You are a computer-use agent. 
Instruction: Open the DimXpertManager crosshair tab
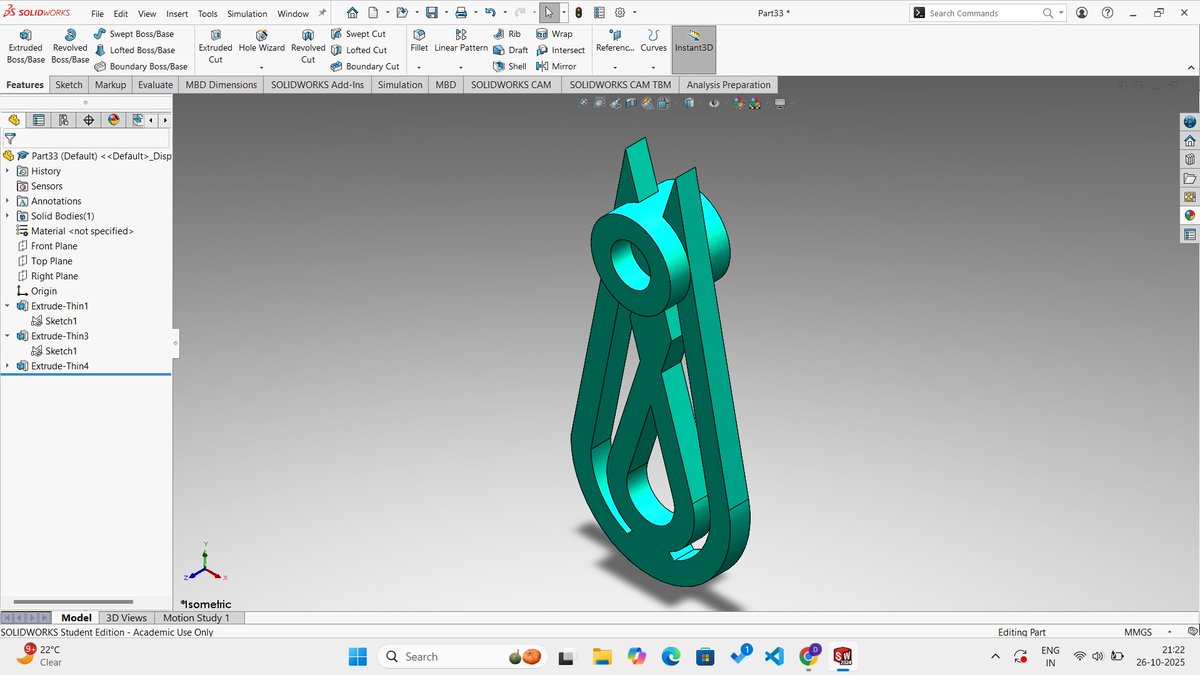89,120
